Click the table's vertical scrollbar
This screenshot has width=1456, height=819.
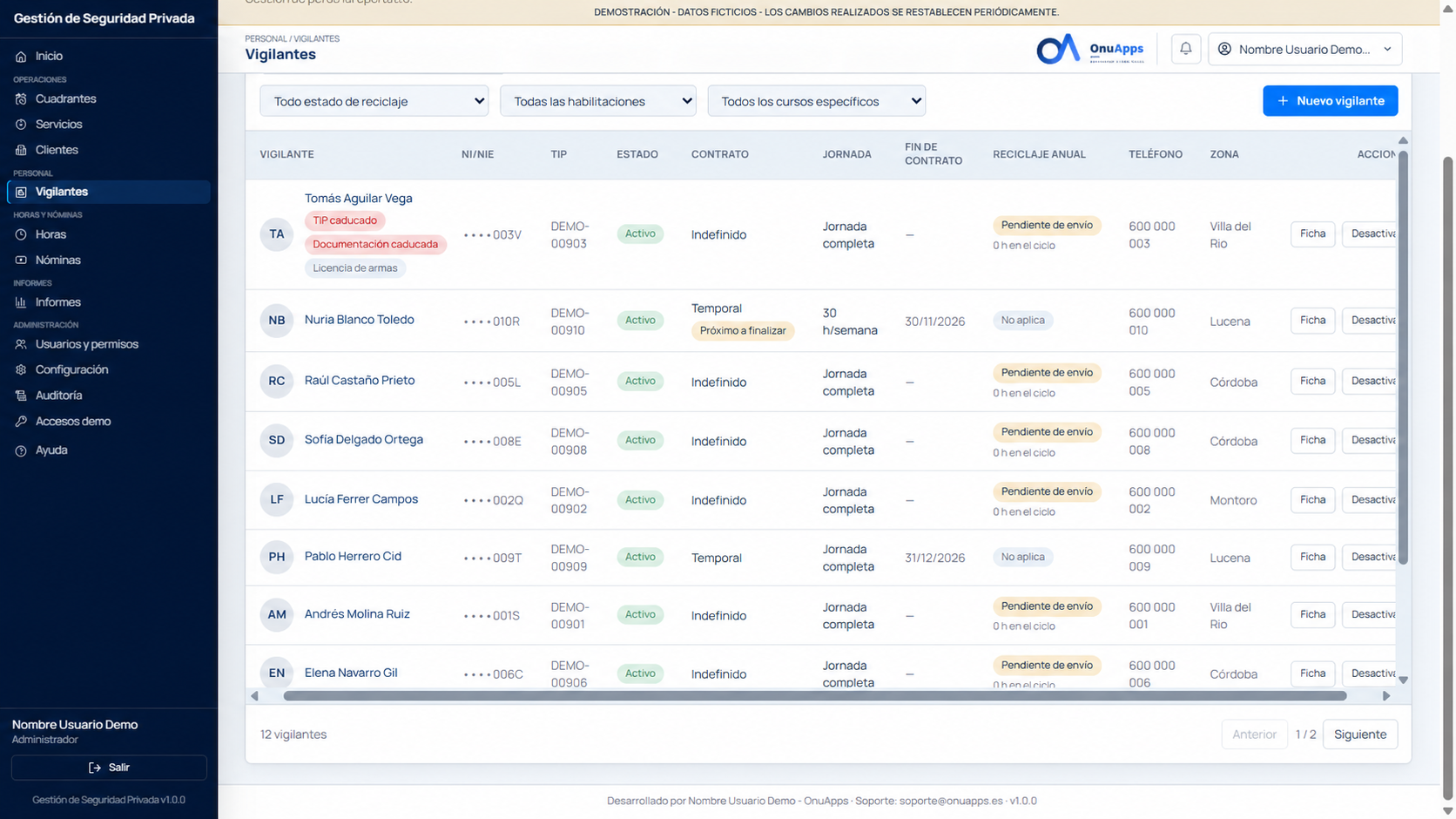click(x=1403, y=357)
